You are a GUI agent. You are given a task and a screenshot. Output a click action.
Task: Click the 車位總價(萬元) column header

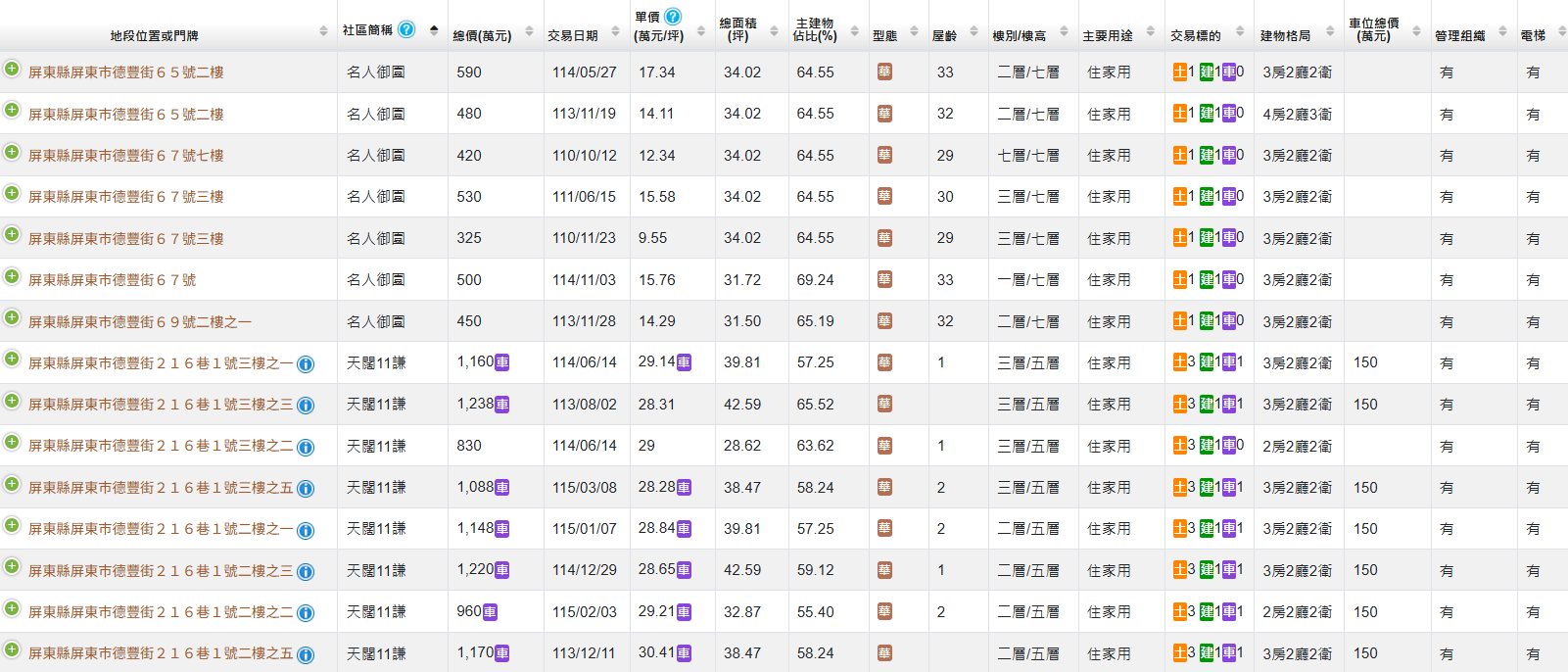pyautogui.click(x=1374, y=29)
